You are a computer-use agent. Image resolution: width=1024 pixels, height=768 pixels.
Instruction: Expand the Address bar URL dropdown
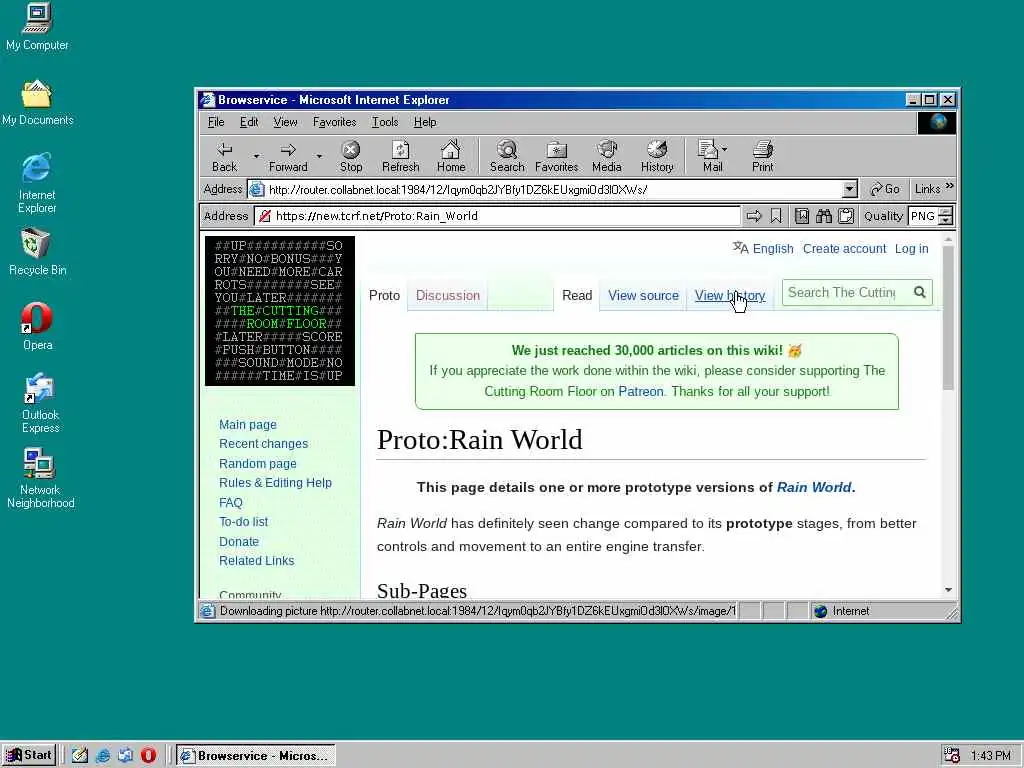click(849, 189)
